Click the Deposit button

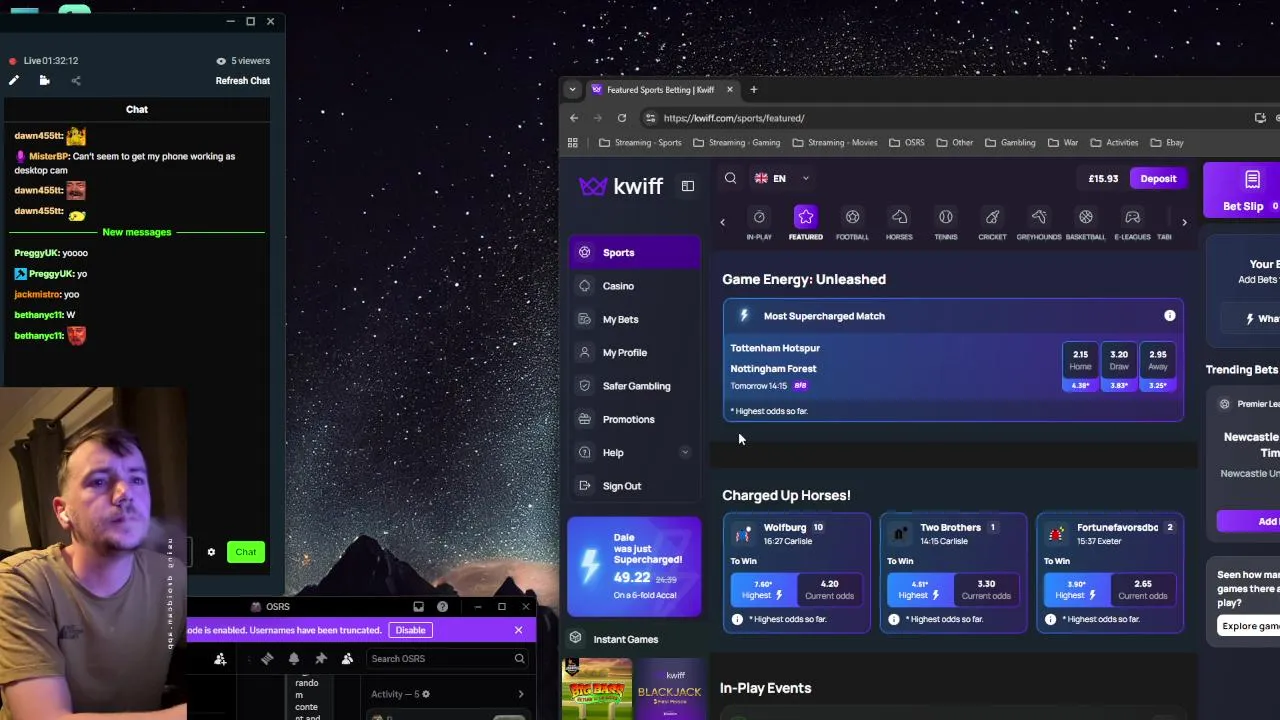[x=1158, y=179]
